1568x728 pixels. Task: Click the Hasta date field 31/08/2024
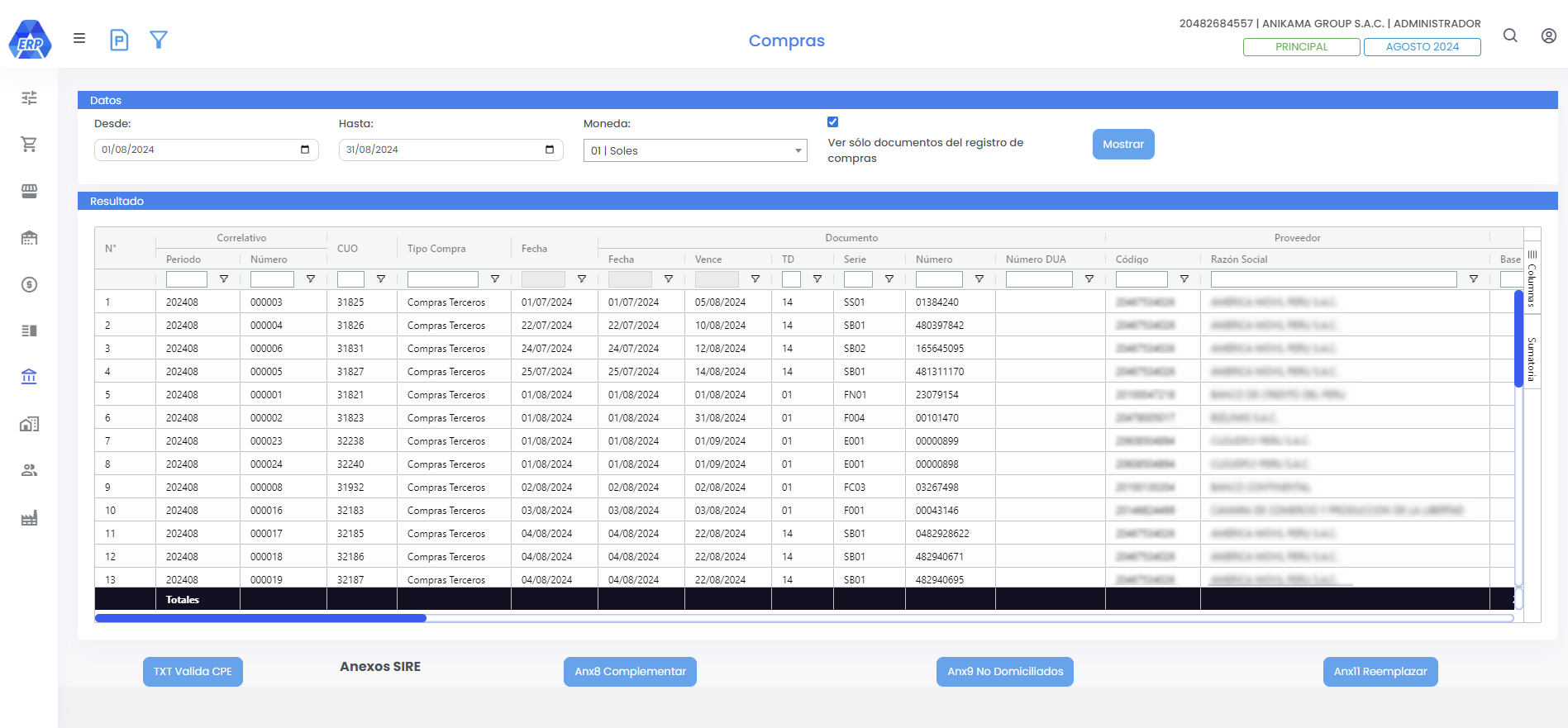click(451, 150)
